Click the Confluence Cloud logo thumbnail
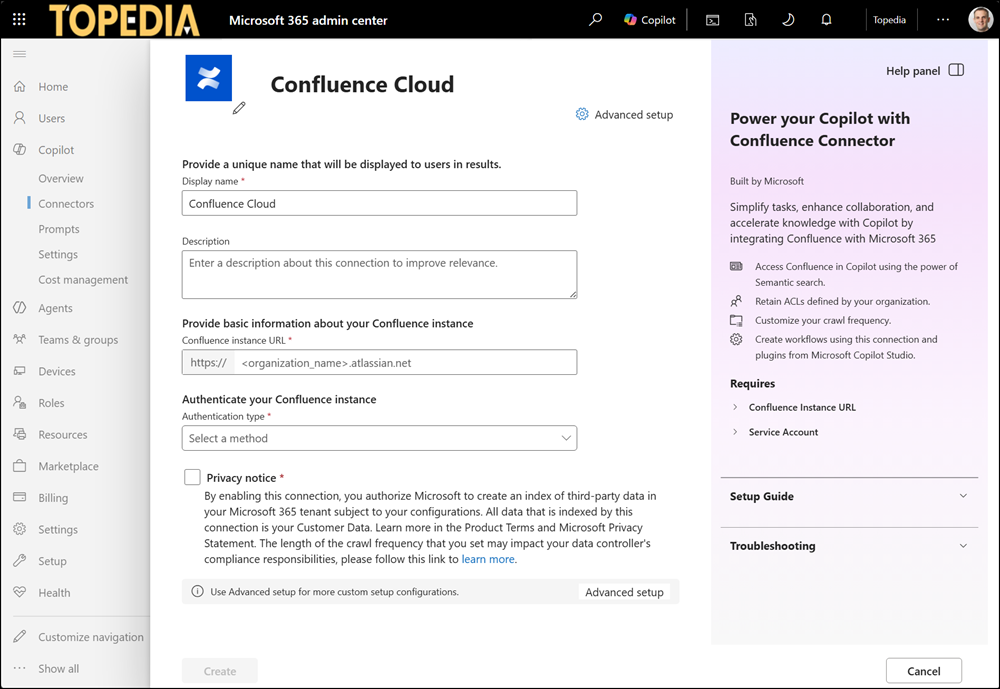Viewport: 1000px width, 689px height. tap(209, 78)
